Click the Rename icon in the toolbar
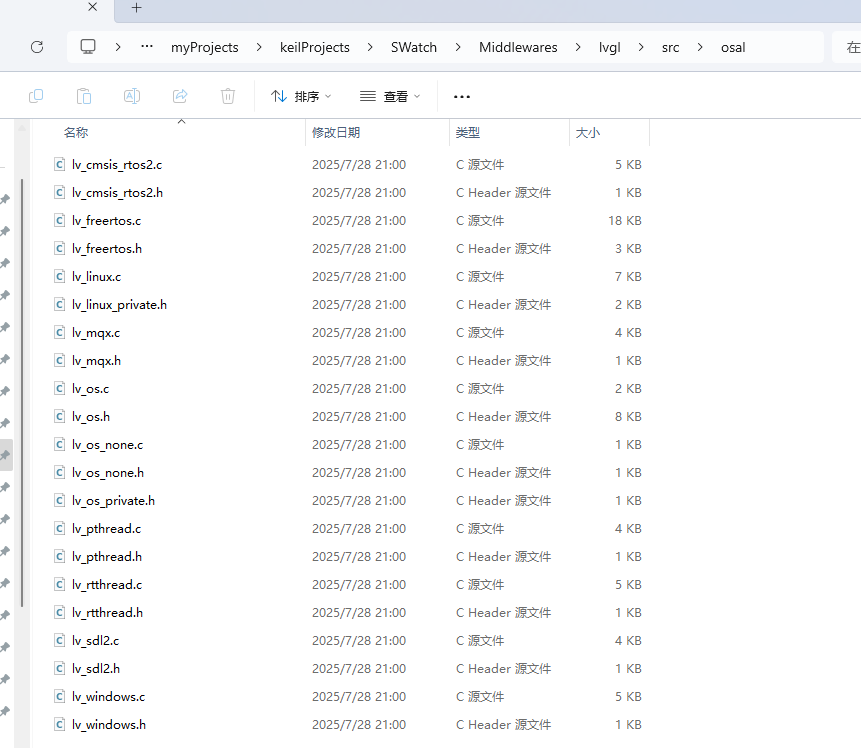The height and width of the screenshot is (748, 861). (132, 96)
